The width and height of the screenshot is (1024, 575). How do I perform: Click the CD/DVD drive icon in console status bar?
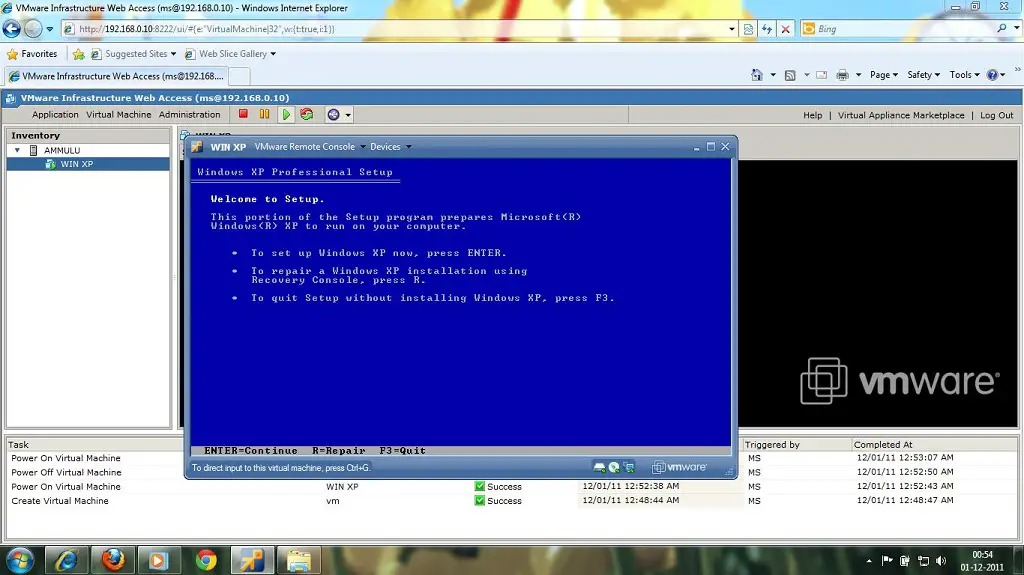(614, 467)
